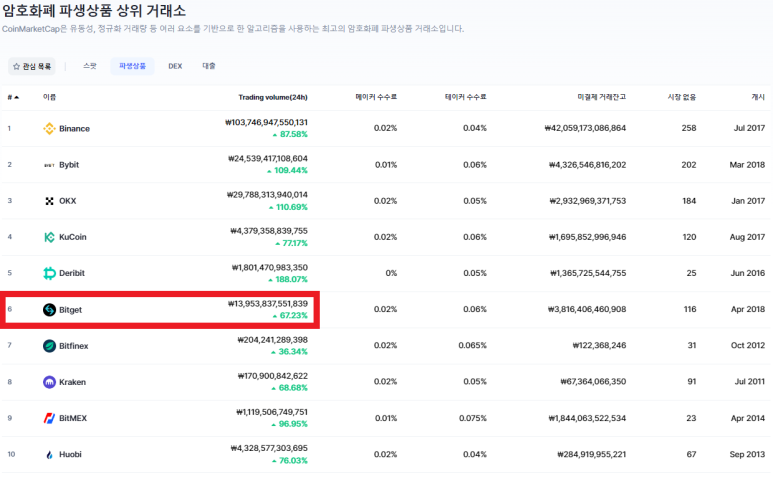Viewport: 773px width, 479px height.
Task: Click BitMEX taker fee 0.075%
Action: pyautogui.click(x=473, y=418)
